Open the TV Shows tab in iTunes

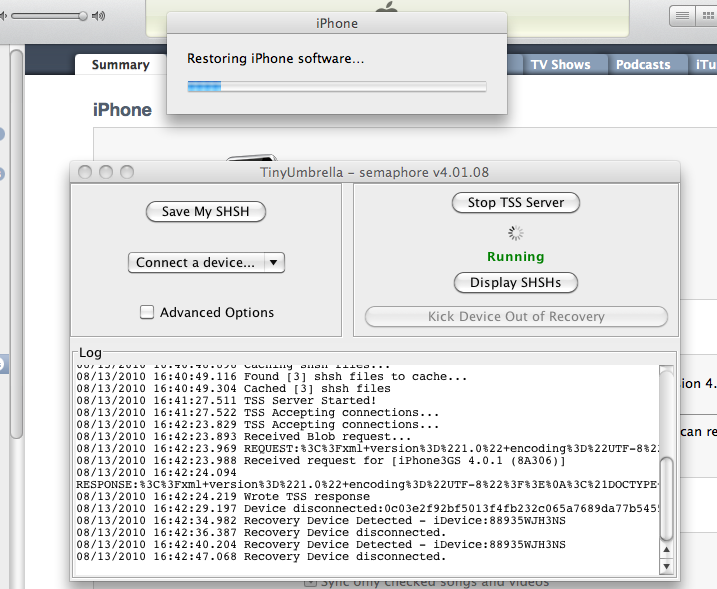(x=561, y=64)
